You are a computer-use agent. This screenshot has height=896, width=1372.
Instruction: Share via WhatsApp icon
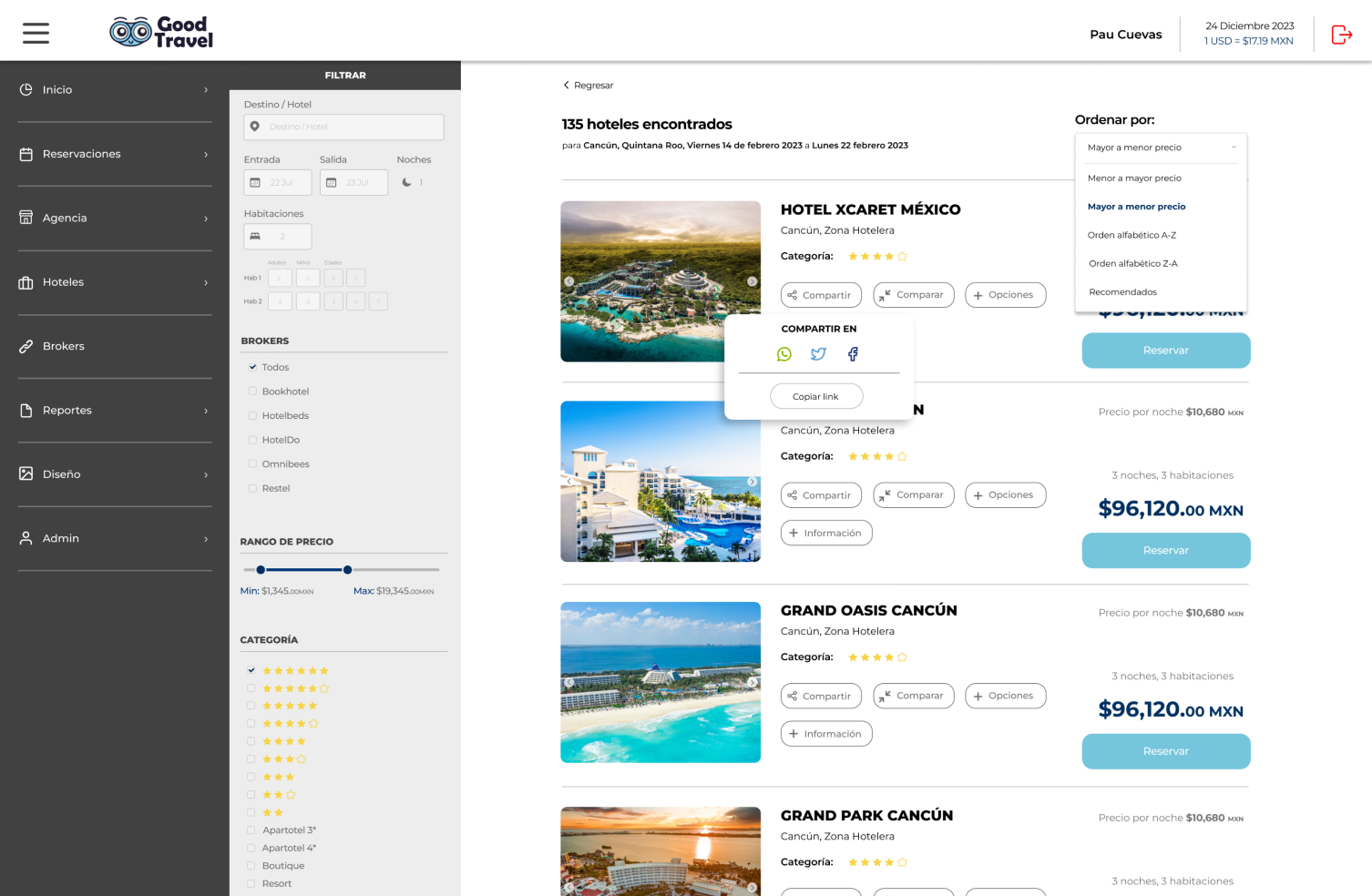click(783, 354)
